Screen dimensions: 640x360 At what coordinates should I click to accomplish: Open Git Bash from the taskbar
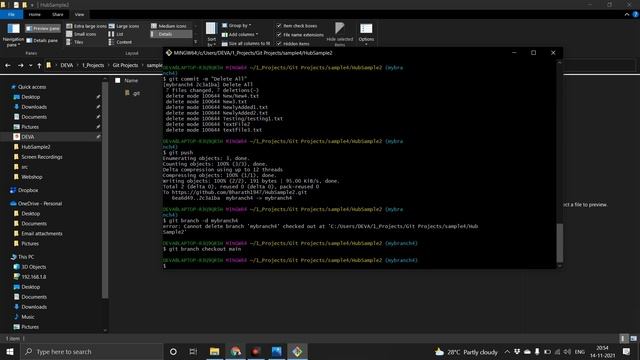point(297,351)
